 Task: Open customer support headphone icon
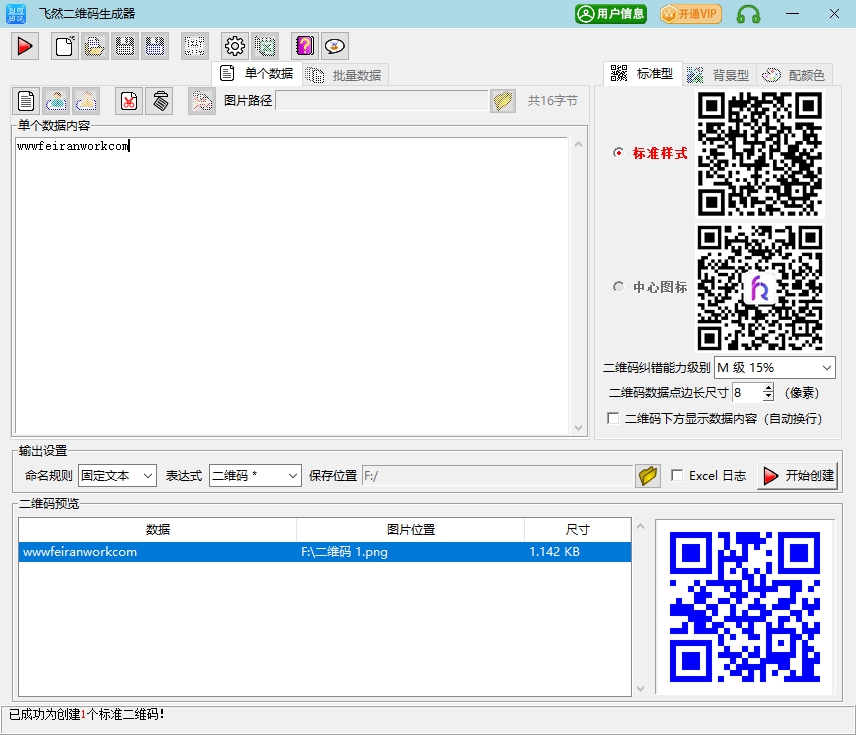coord(748,14)
